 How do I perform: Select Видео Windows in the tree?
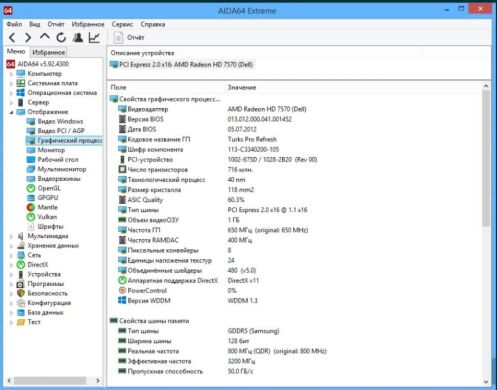click(x=60, y=121)
